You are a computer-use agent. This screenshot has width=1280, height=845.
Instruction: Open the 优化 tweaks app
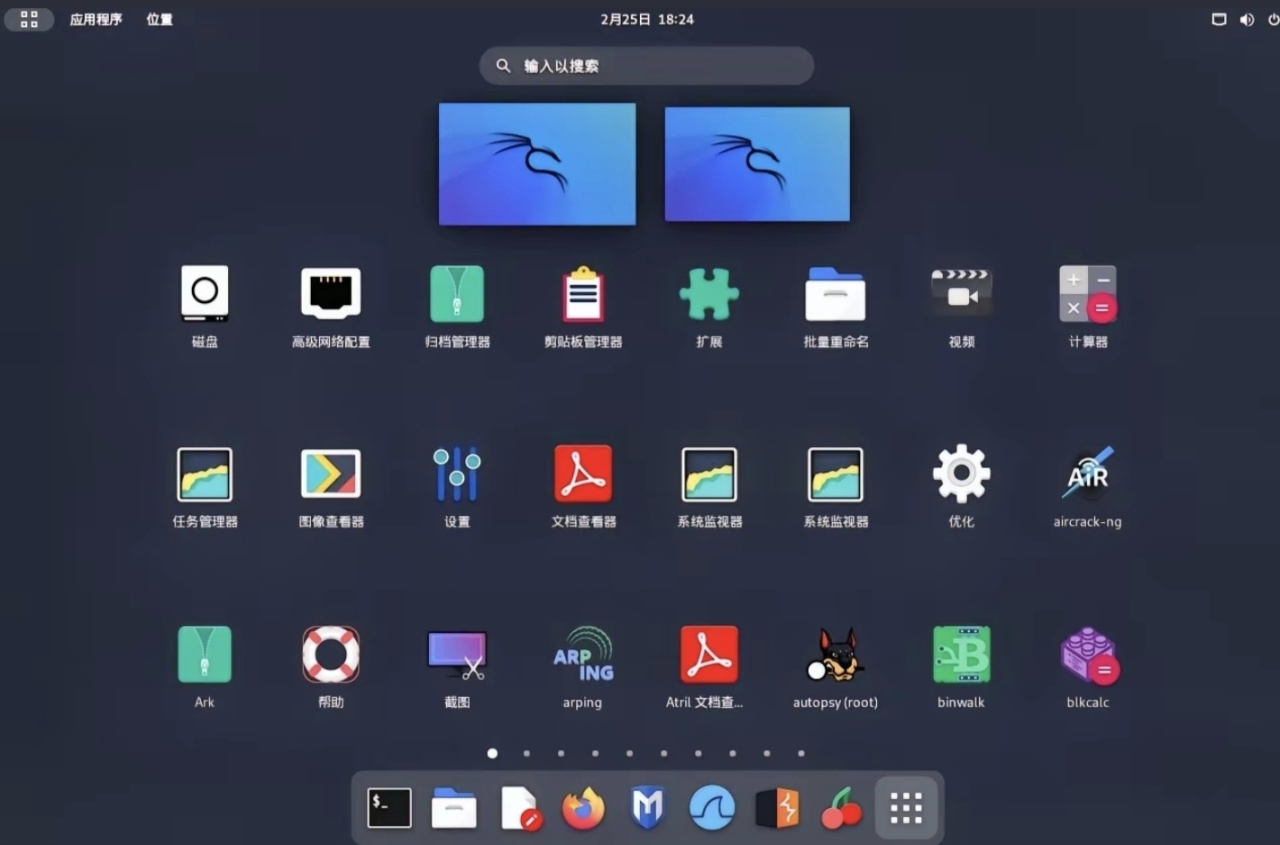(x=961, y=474)
